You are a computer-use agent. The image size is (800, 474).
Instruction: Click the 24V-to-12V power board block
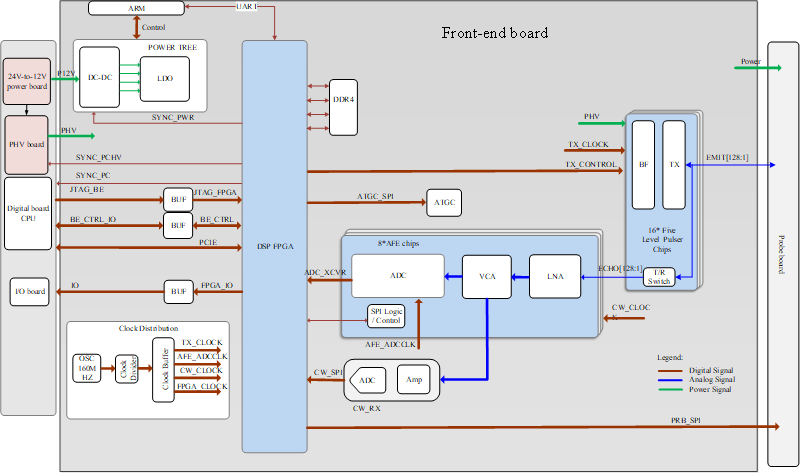pos(27,82)
